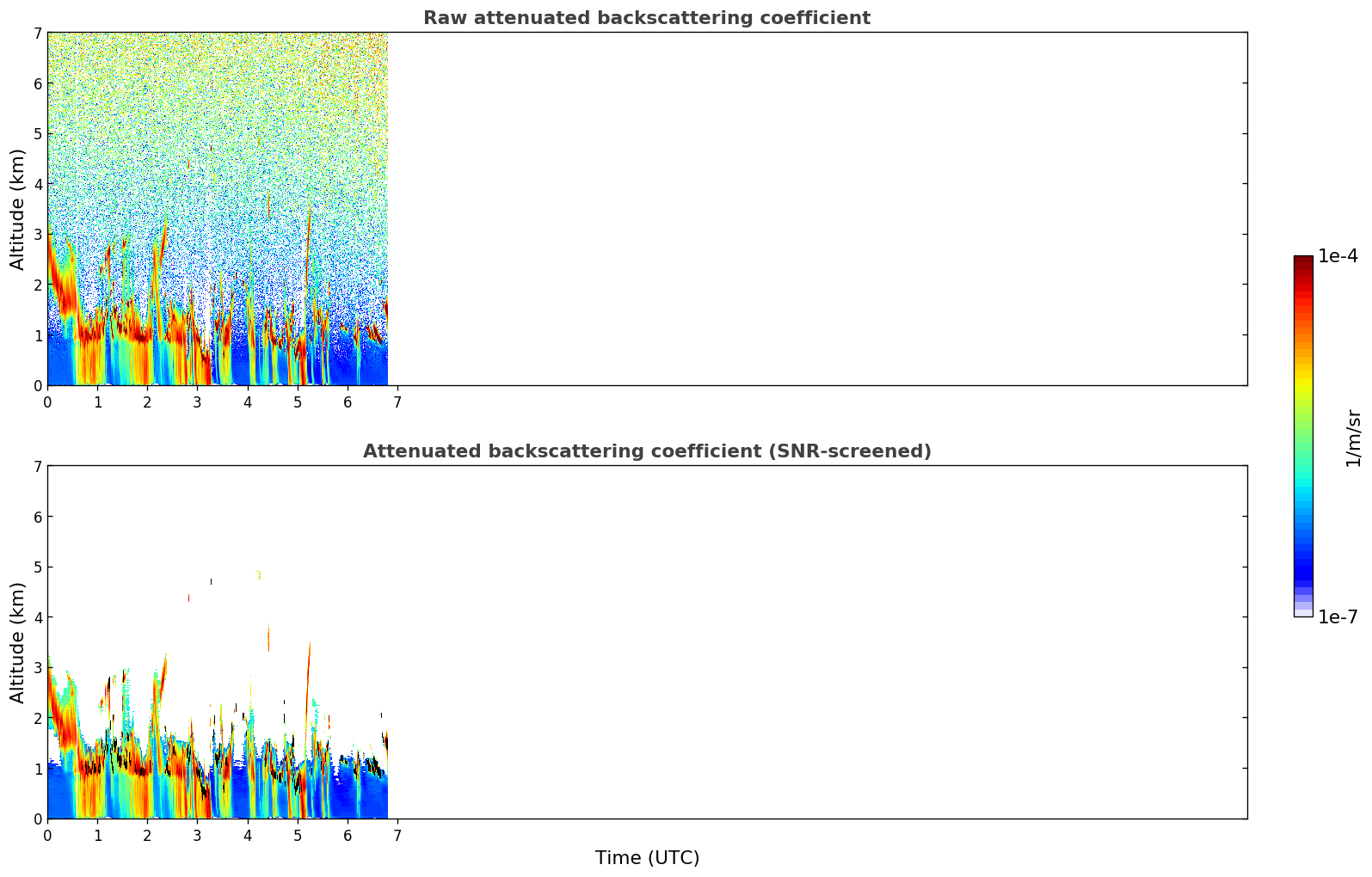Click the bottom plot's "Altitude (km)" label
Screen dimensions: 1372x877
[18, 642]
